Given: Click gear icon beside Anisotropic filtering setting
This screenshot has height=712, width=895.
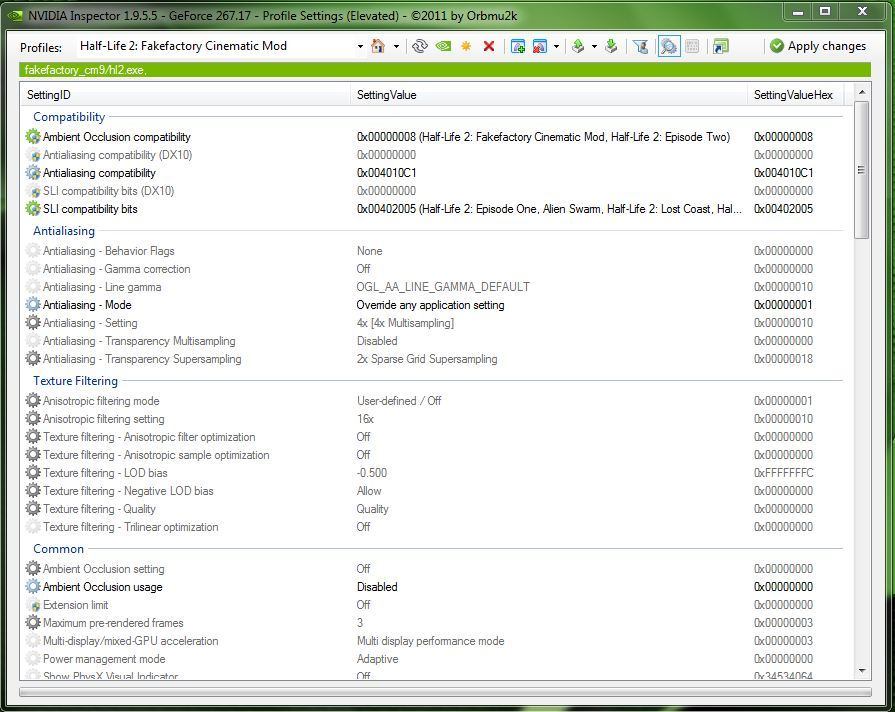Looking at the screenshot, I should pyautogui.click(x=33, y=419).
